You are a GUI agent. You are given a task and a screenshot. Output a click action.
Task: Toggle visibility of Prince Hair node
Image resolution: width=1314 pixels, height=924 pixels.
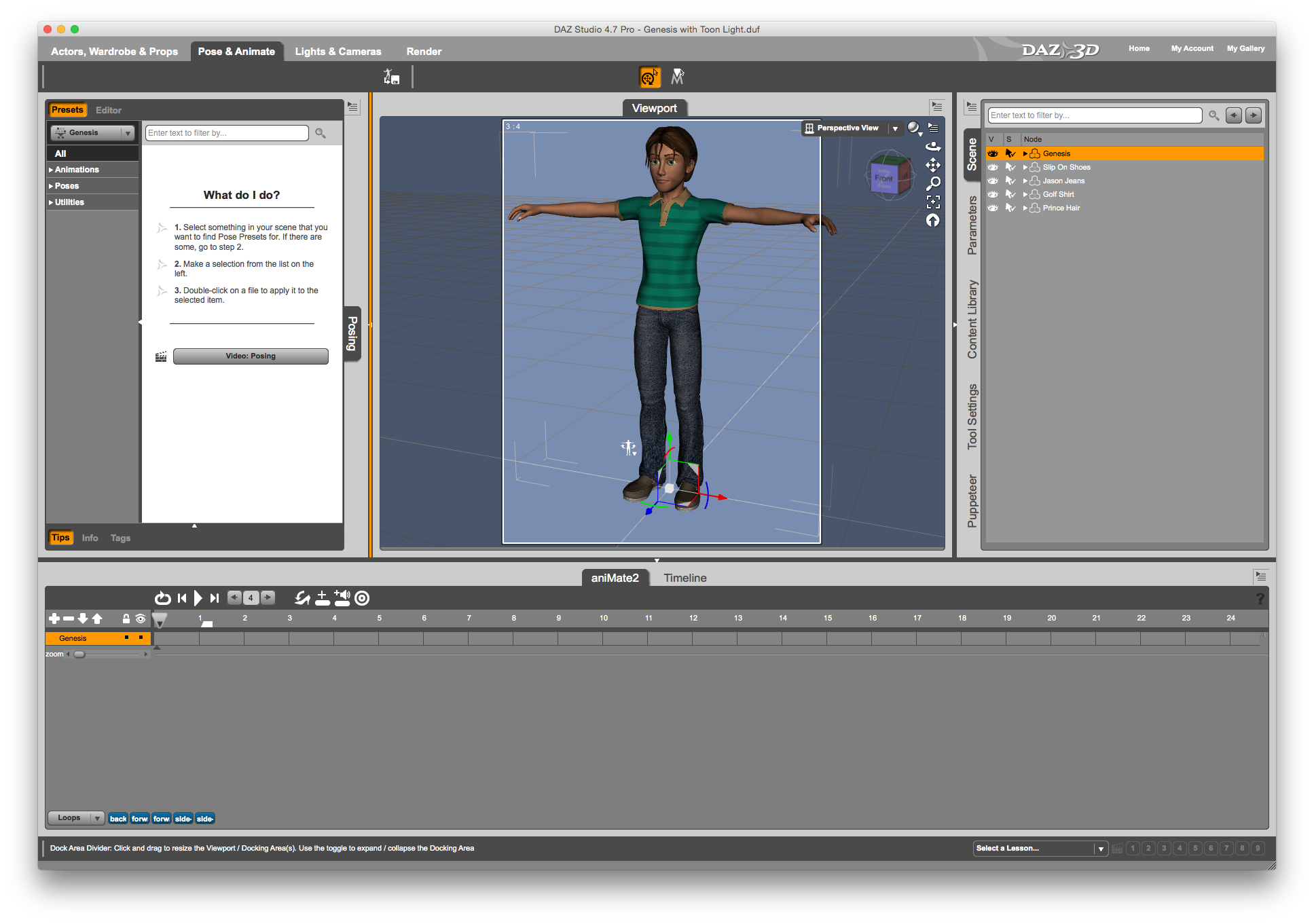pos(991,208)
